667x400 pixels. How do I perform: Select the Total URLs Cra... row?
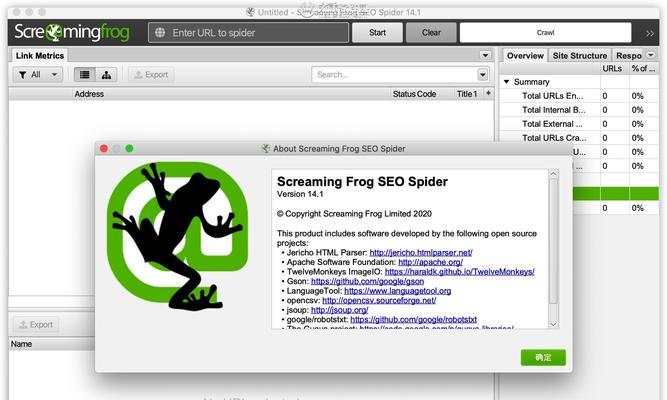[x=580, y=138]
